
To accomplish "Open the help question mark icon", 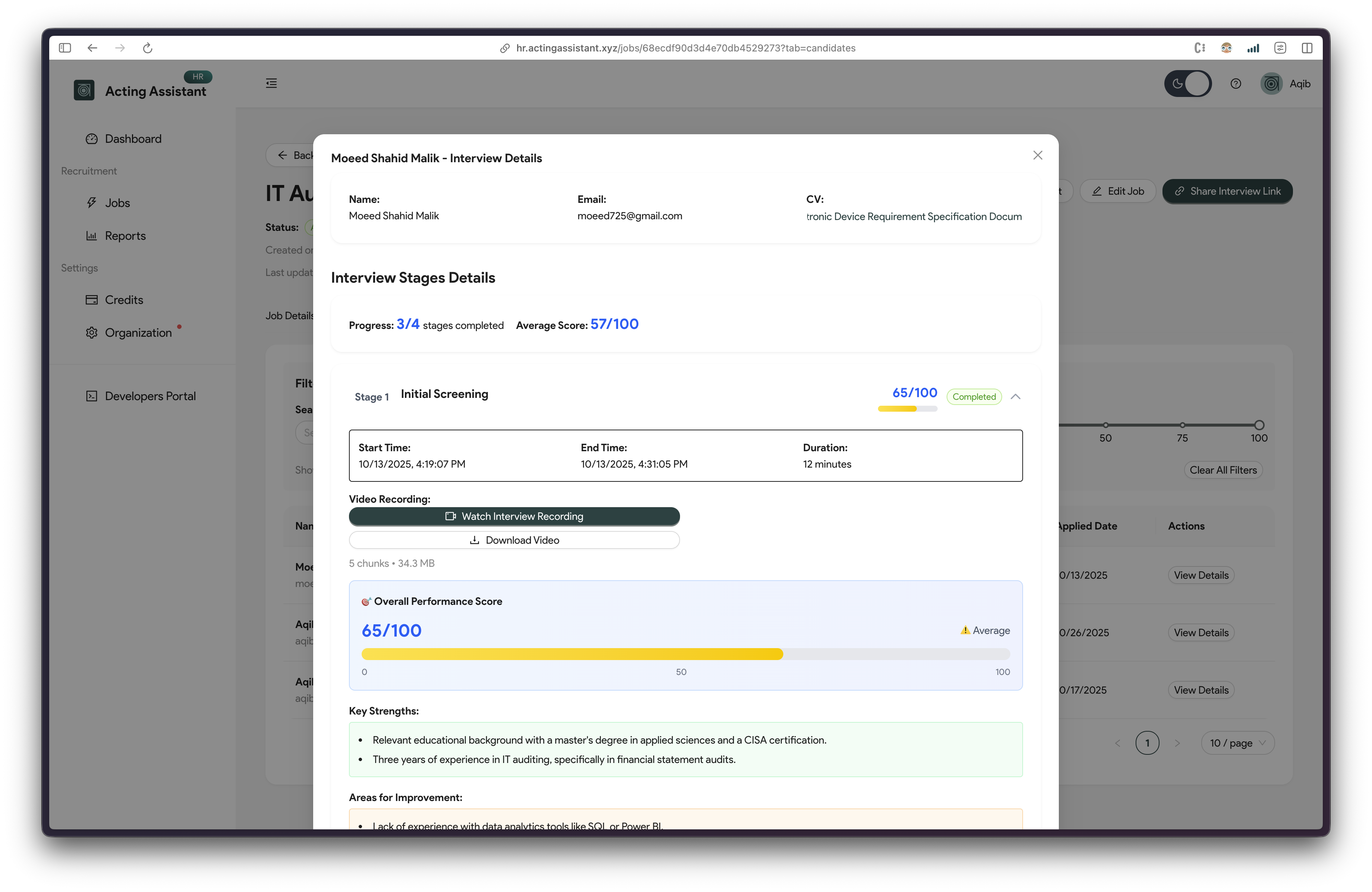I will (x=1236, y=84).
